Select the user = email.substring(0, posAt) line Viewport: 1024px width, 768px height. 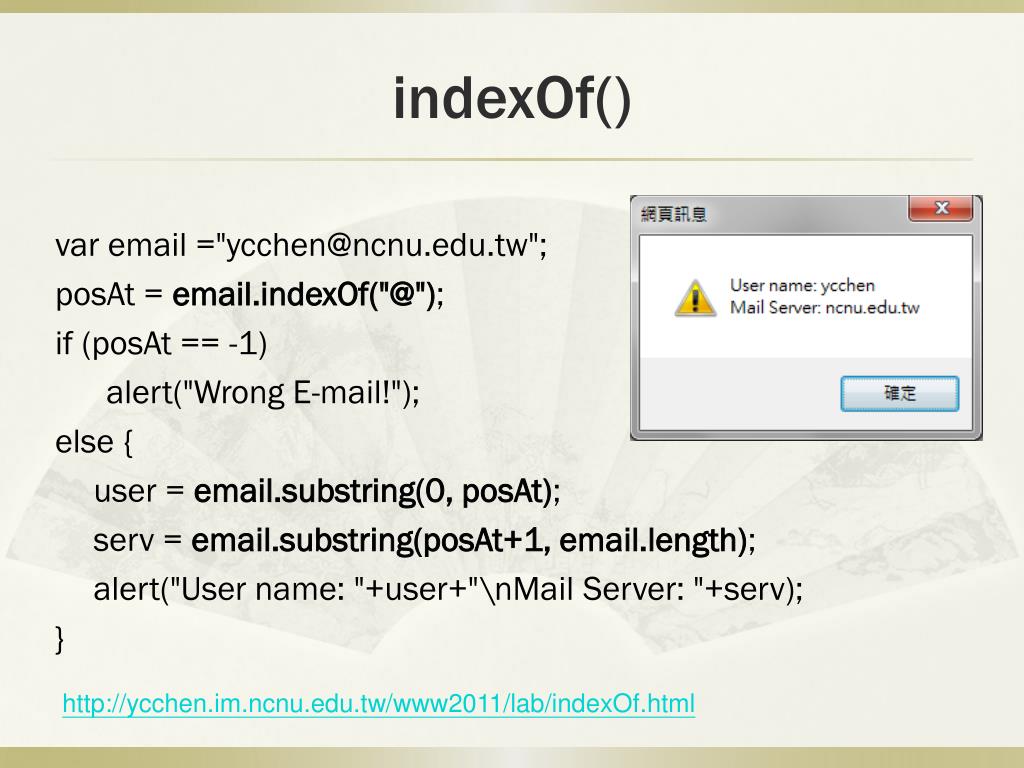pyautogui.click(x=327, y=491)
